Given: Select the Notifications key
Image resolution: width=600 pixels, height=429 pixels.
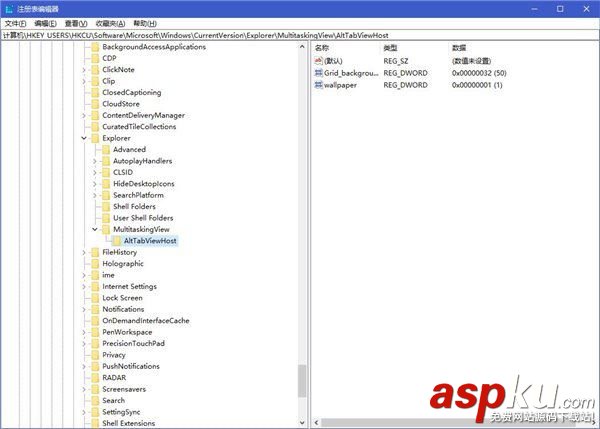Looking at the screenshot, I should [123, 309].
